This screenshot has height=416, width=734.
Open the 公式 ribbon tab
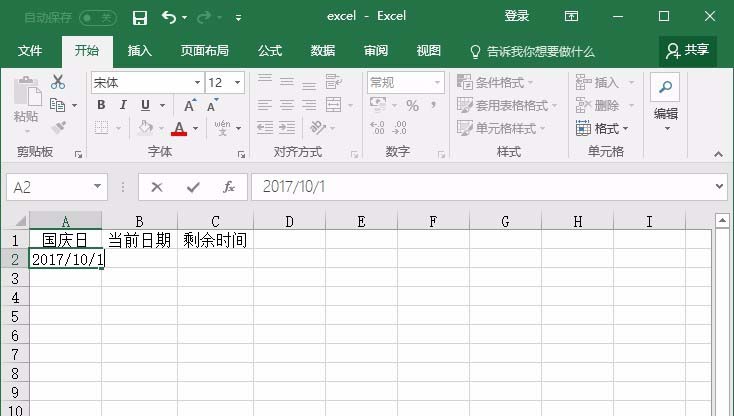point(270,51)
